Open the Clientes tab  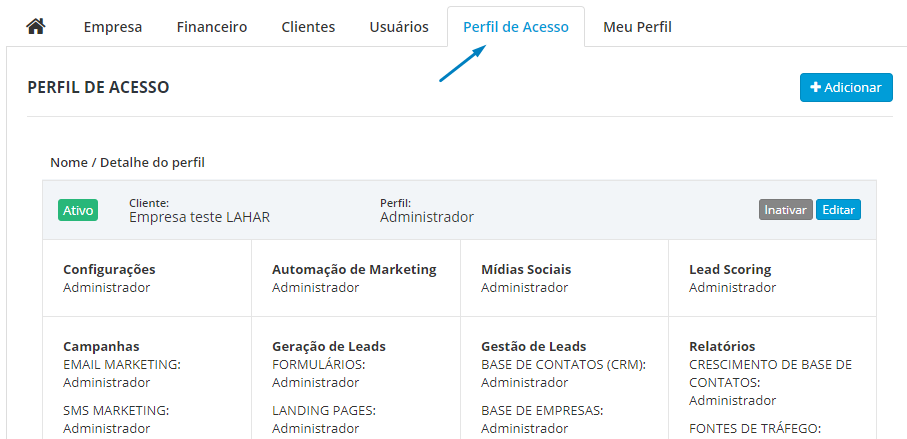pos(308,27)
